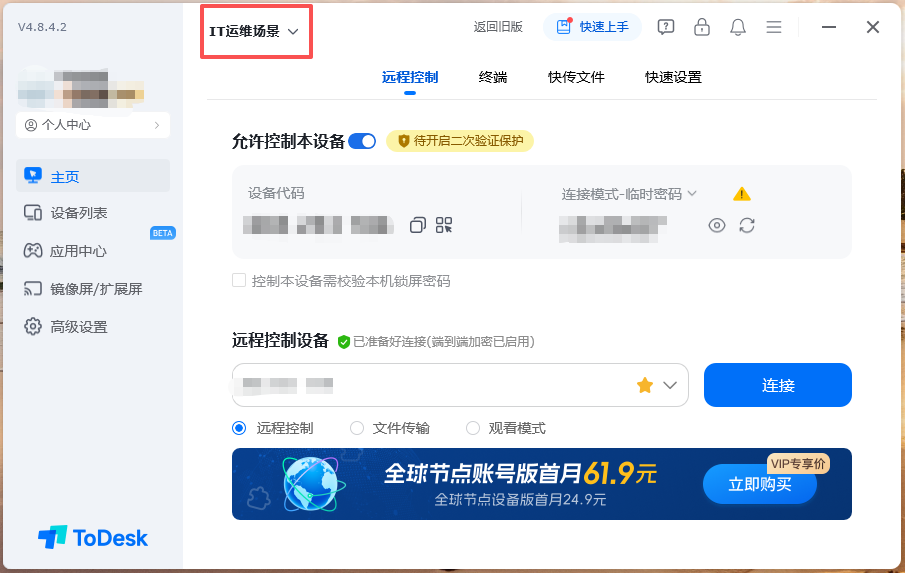Viewport: 905px width, 573px height.
Task: Click the 已准备好连接 status text
Action: 444,342
